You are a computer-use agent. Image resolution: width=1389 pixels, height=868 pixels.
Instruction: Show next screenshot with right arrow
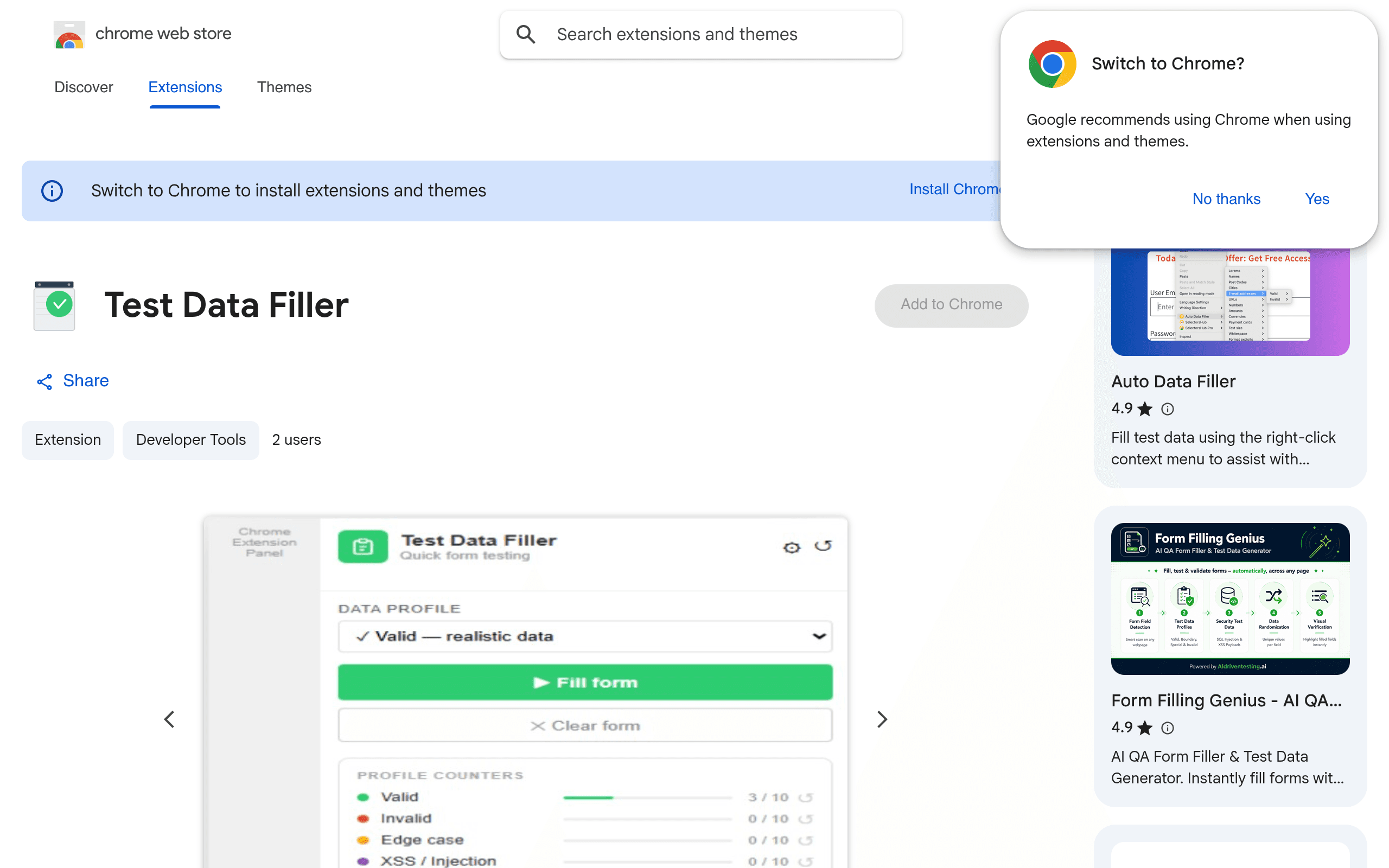(x=882, y=719)
